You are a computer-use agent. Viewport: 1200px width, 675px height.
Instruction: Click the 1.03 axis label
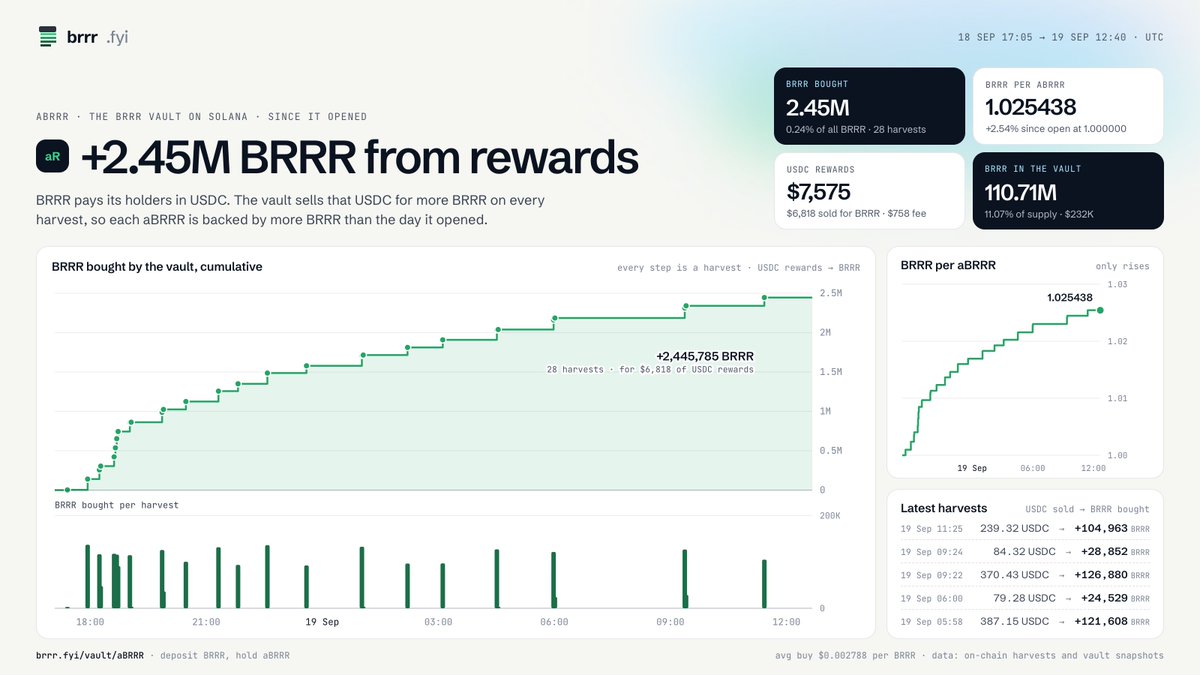point(1117,285)
